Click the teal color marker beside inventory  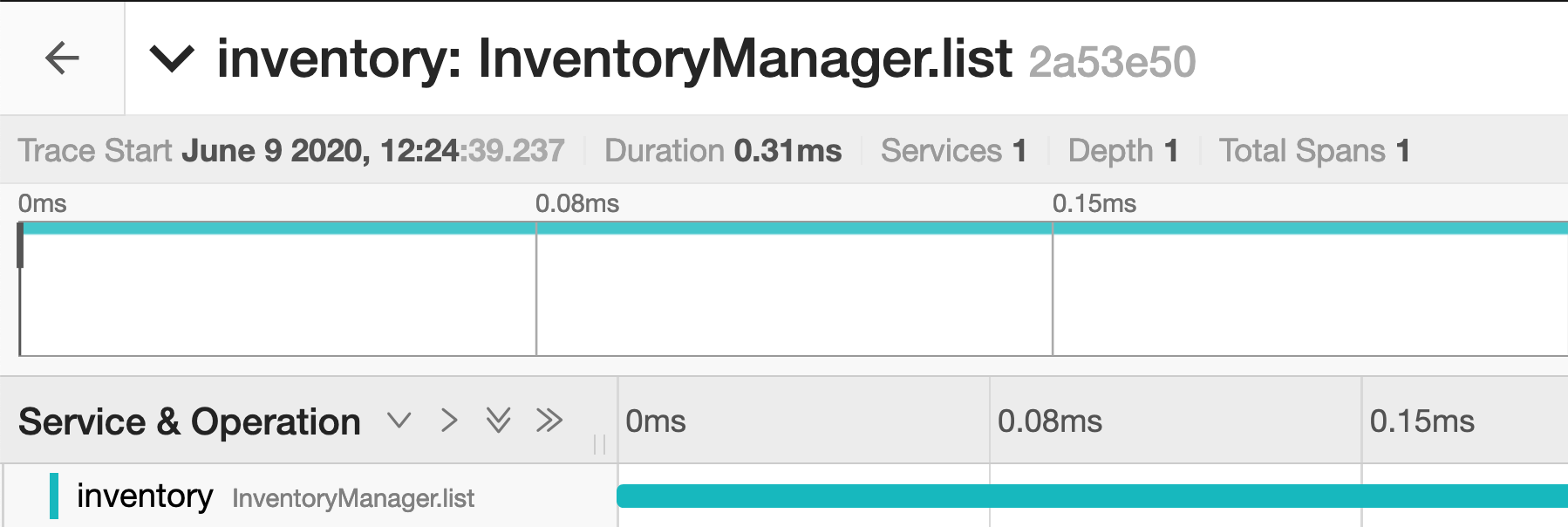coord(54,496)
